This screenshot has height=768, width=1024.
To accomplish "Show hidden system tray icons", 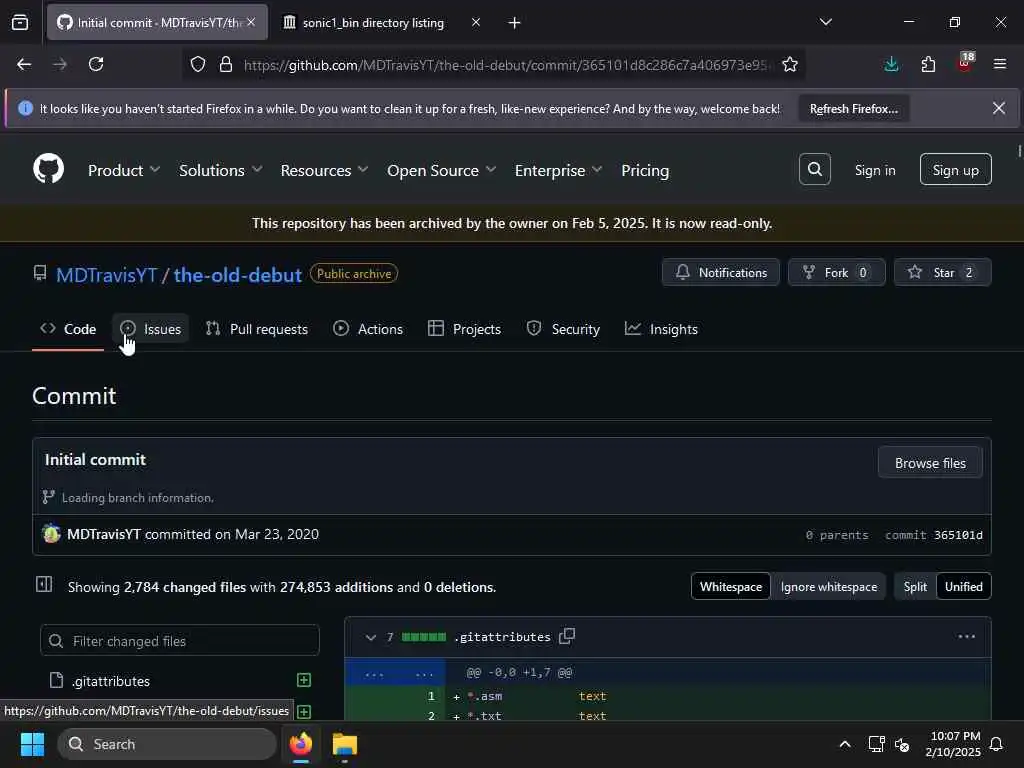I will pos(844,744).
